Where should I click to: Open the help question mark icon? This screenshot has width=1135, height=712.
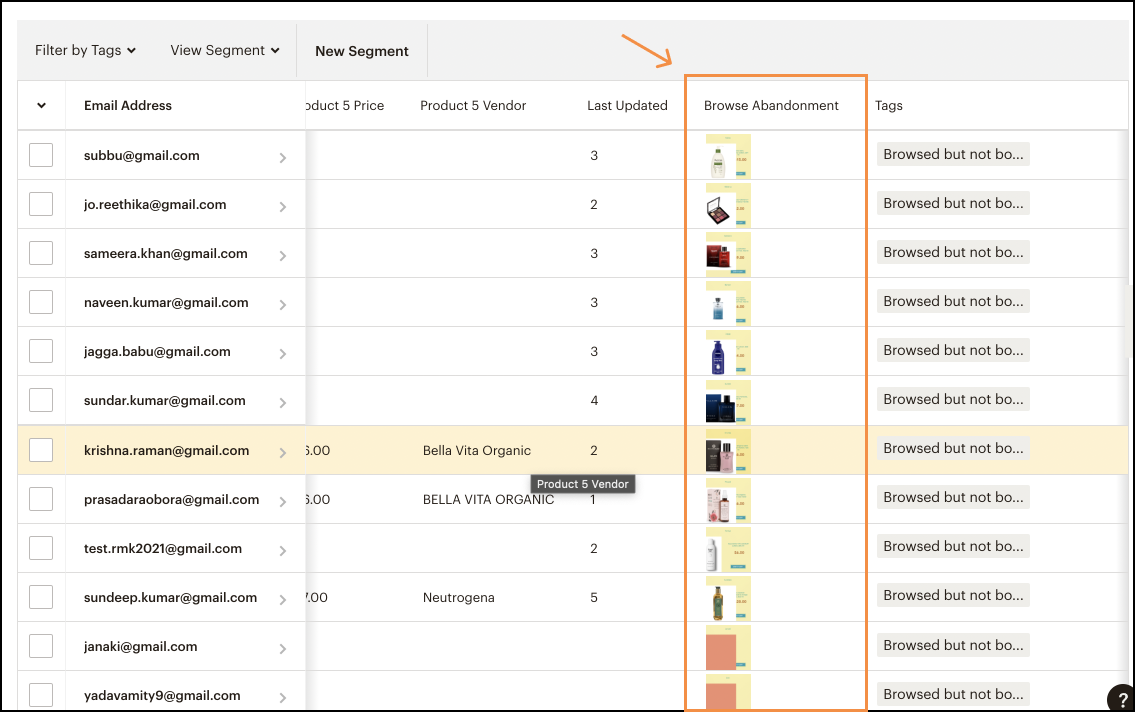[1121, 699]
